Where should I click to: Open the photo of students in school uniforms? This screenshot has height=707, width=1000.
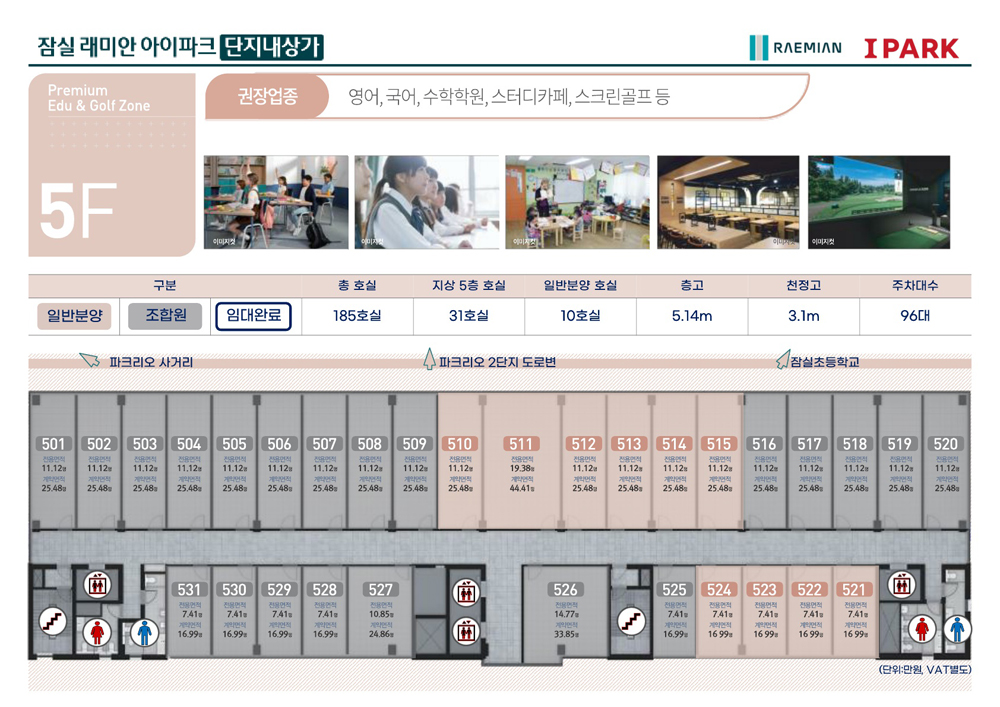click(427, 202)
